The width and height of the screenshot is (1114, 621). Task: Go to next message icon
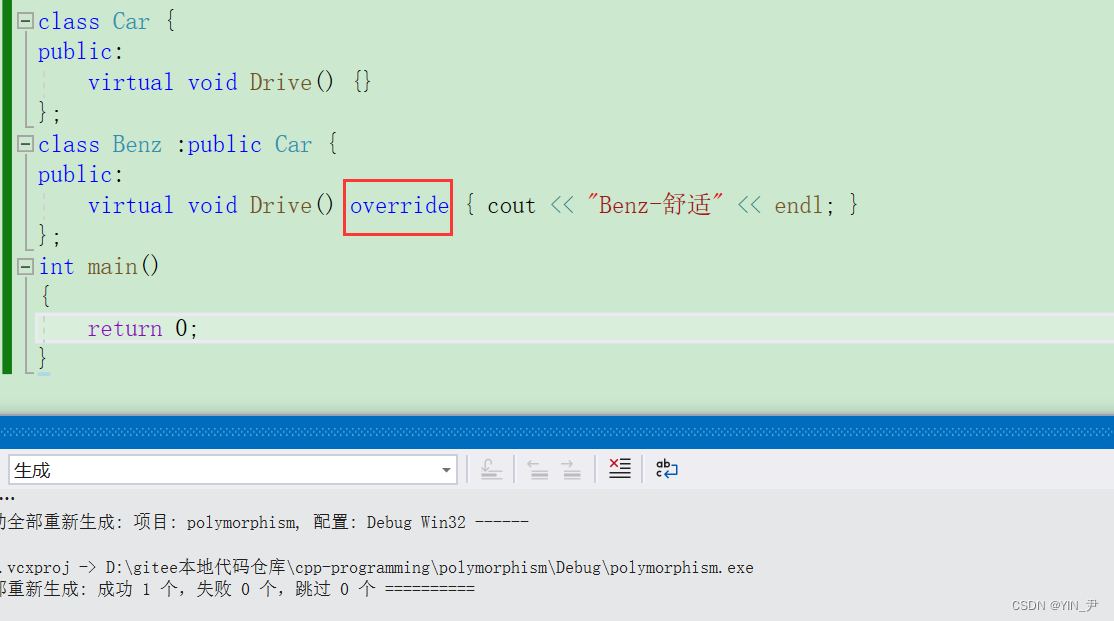[571, 469]
